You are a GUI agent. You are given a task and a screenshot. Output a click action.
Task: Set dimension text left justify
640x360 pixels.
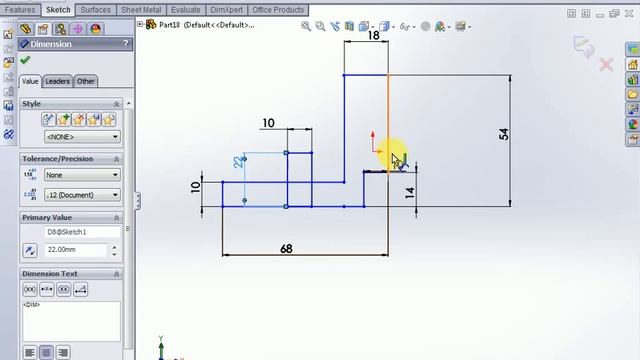pos(30,352)
